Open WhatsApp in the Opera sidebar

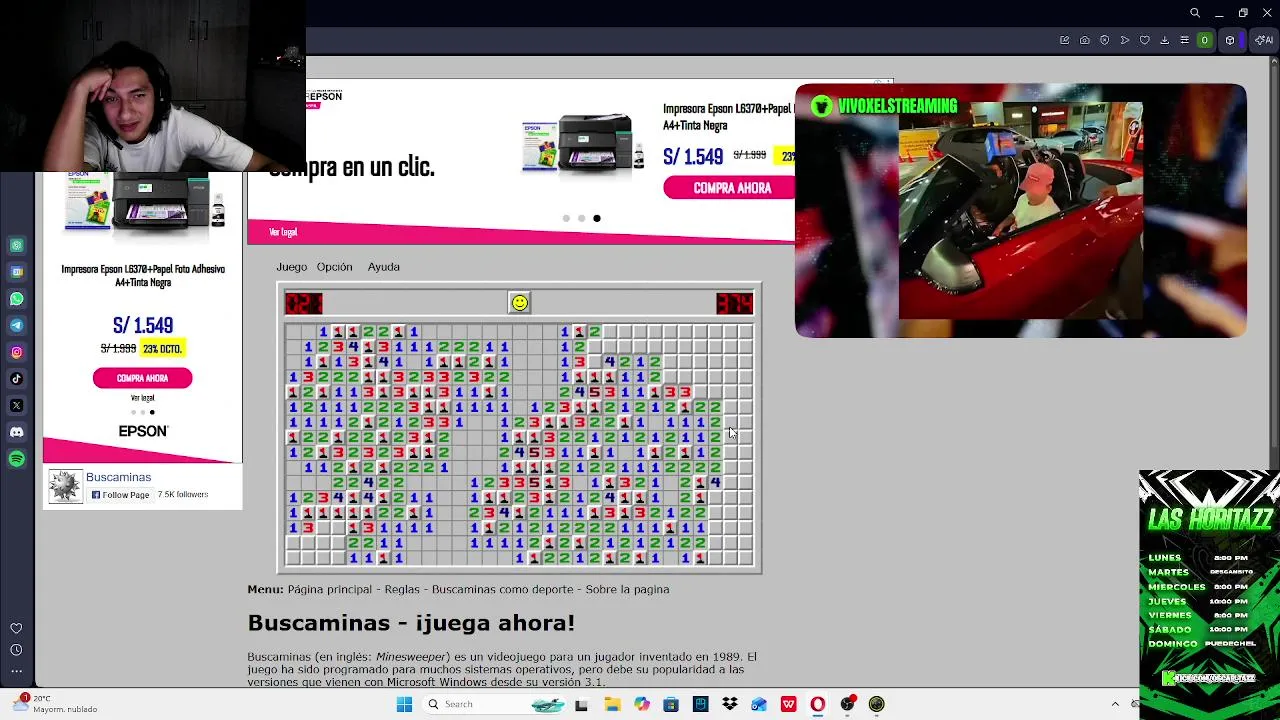pos(16,298)
